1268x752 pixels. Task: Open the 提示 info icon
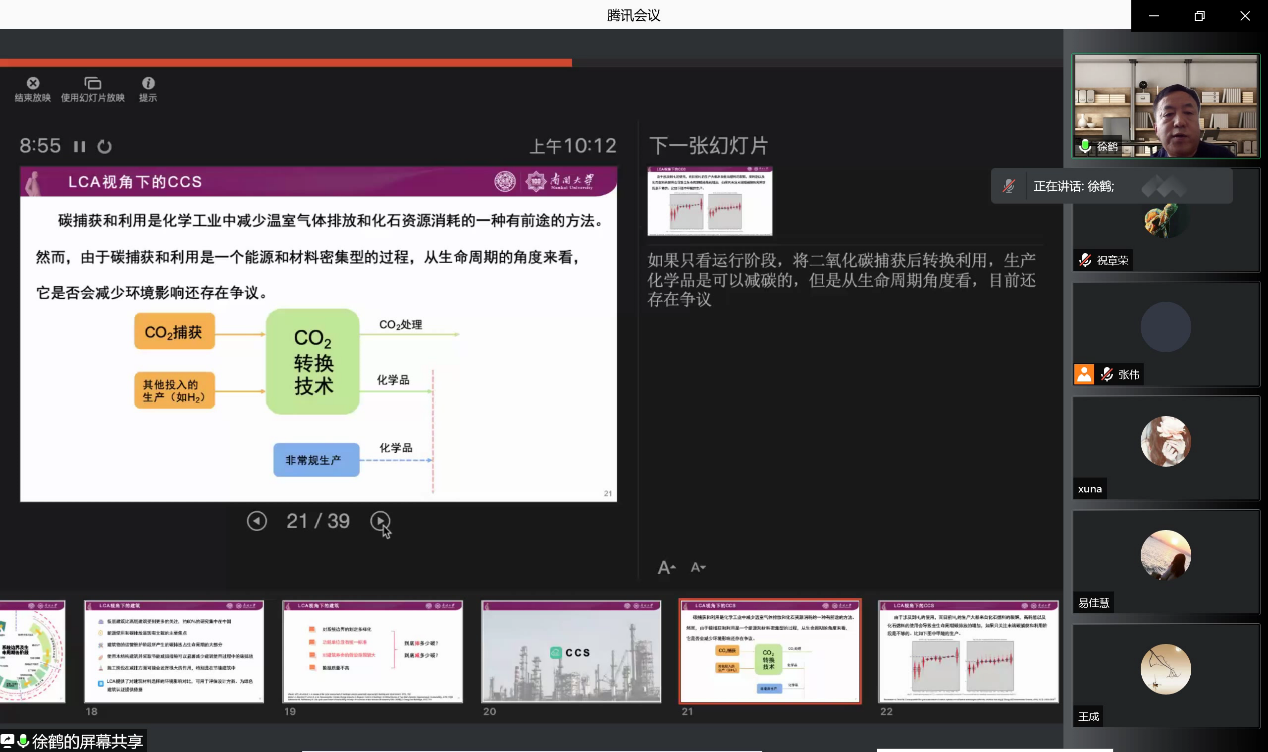[x=148, y=84]
